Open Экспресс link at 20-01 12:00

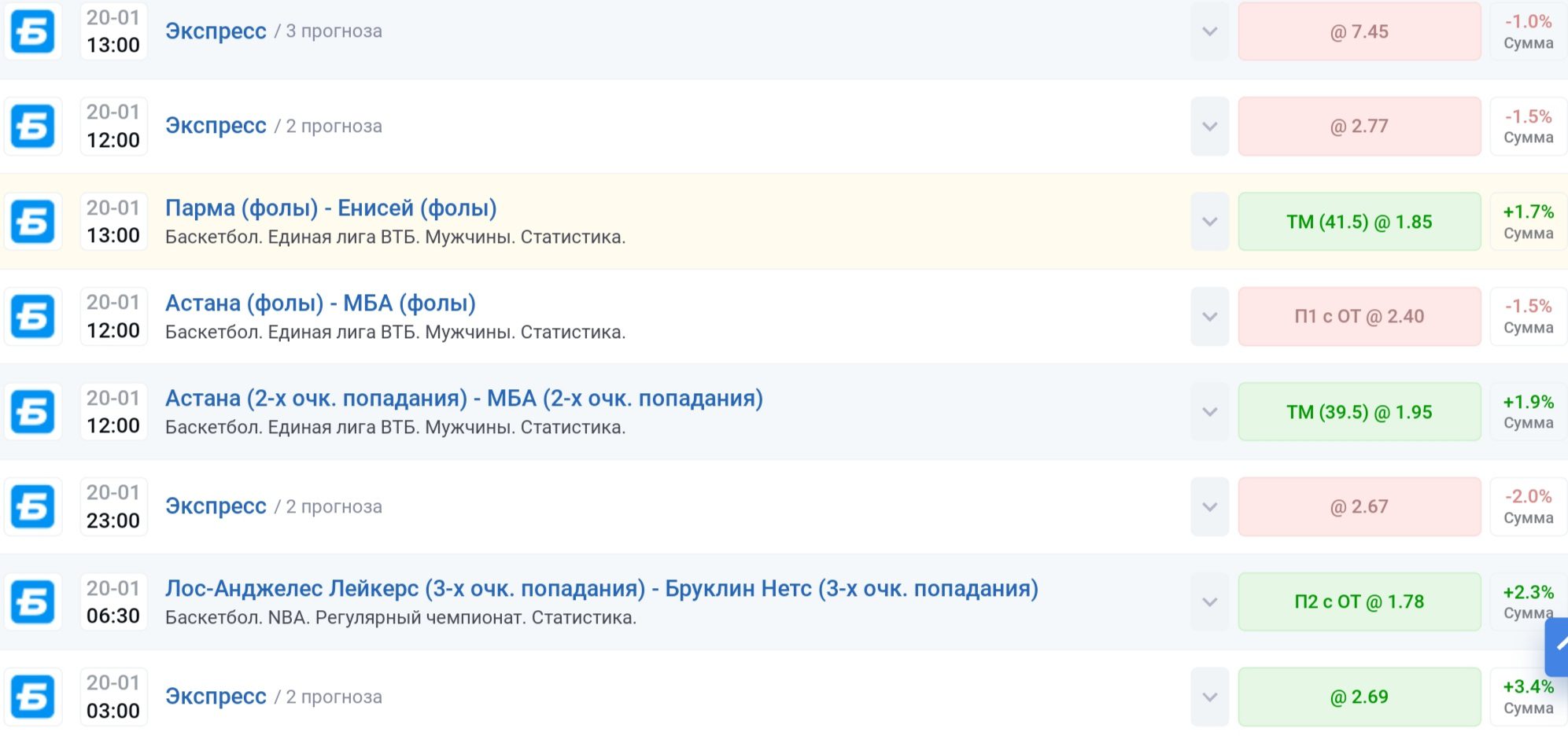pyautogui.click(x=216, y=126)
